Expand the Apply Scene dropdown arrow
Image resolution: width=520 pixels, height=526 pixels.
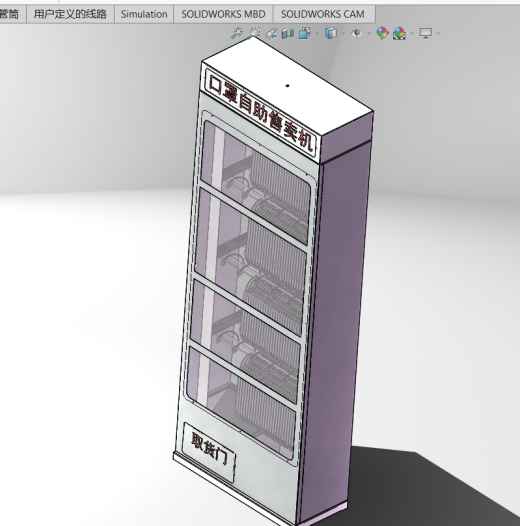412,33
